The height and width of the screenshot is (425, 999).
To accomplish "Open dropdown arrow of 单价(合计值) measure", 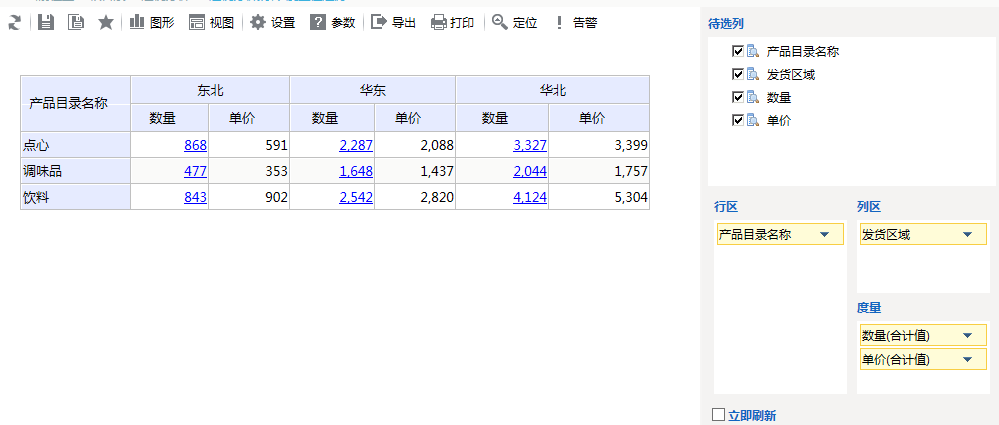I will tap(967, 359).
